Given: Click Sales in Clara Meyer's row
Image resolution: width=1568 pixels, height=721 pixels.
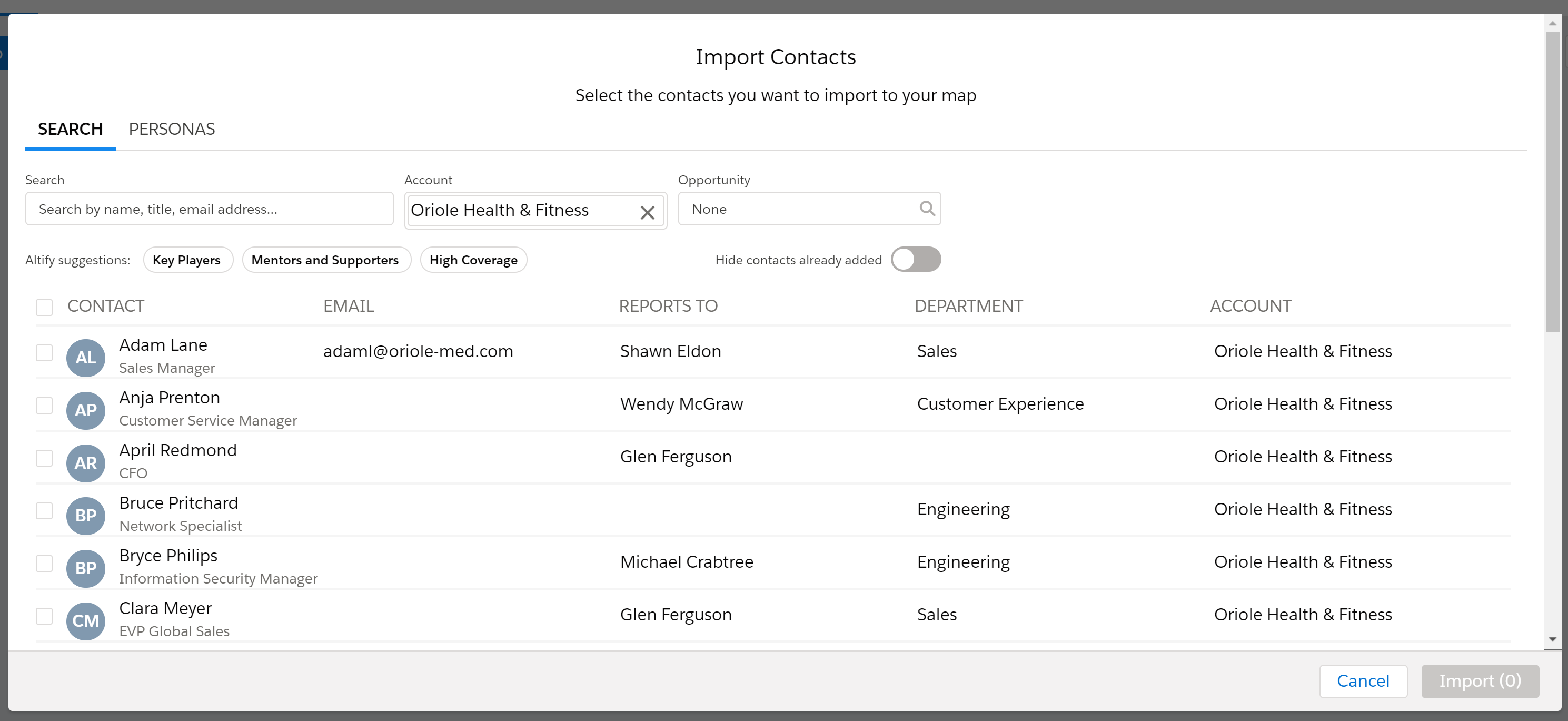Looking at the screenshot, I should pyautogui.click(x=937, y=615).
